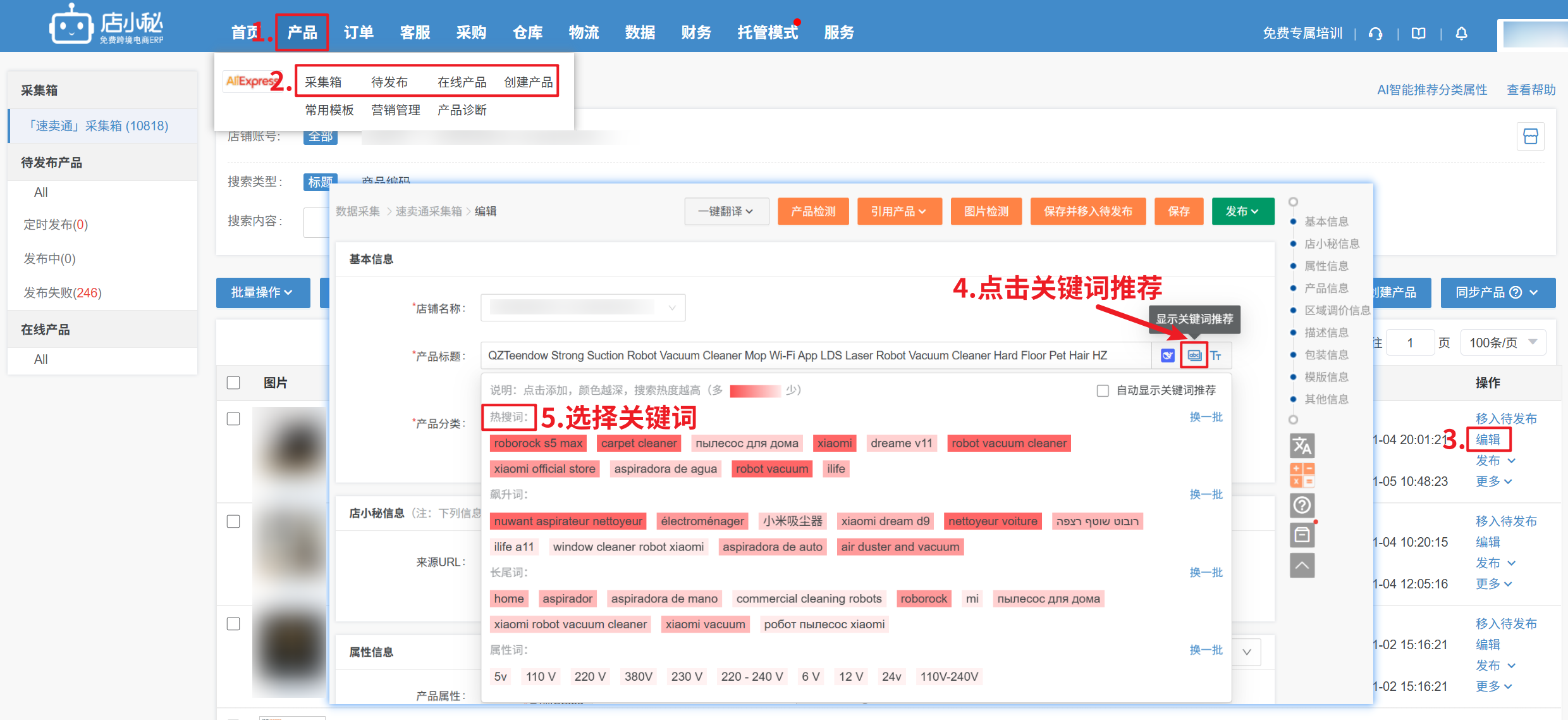1568x720 pixels.
Task: Click the notification bell icon
Action: pos(1461,33)
